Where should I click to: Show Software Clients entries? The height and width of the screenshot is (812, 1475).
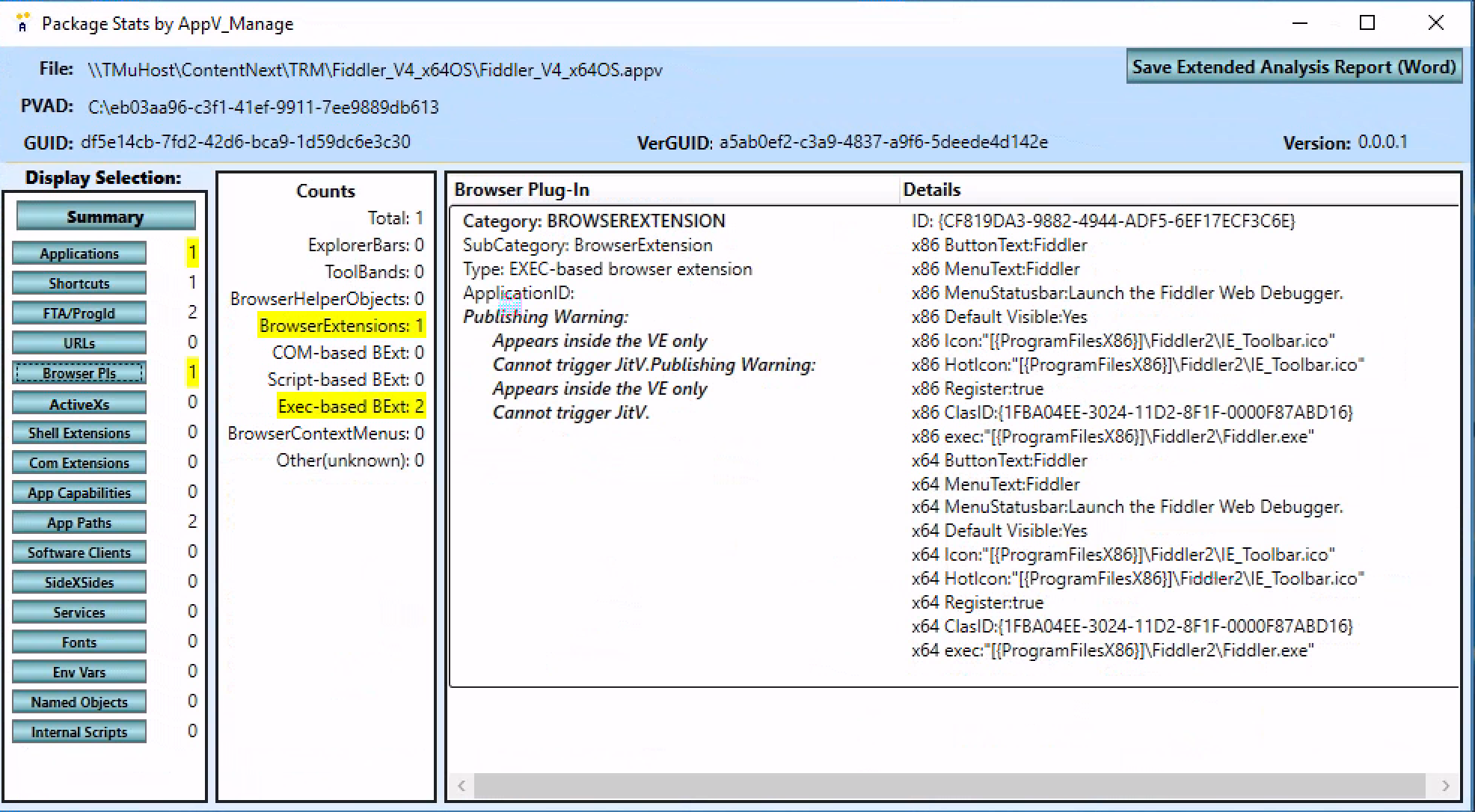(79, 553)
